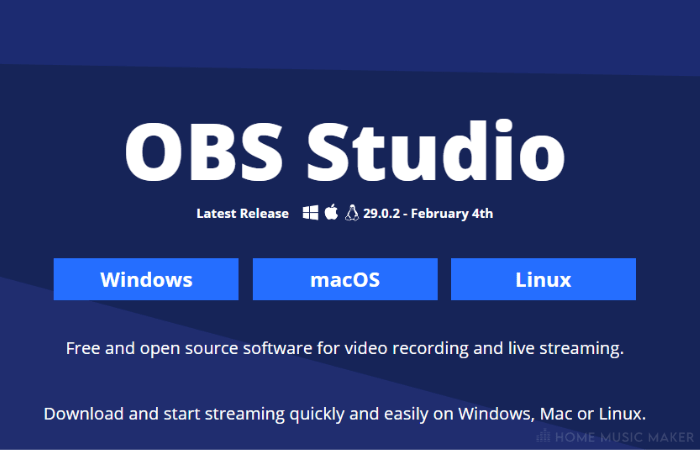
Task: Choose the Linux download button
Action: point(543,279)
